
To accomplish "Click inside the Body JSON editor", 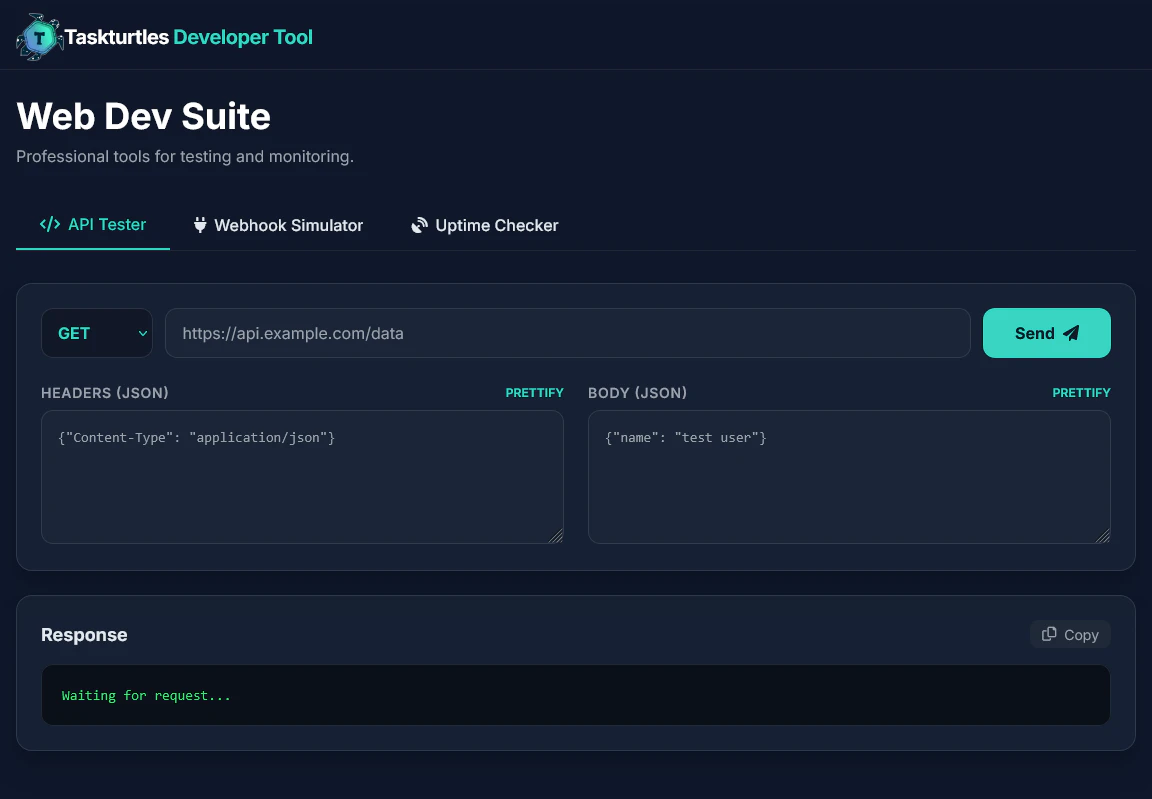I will click(849, 477).
